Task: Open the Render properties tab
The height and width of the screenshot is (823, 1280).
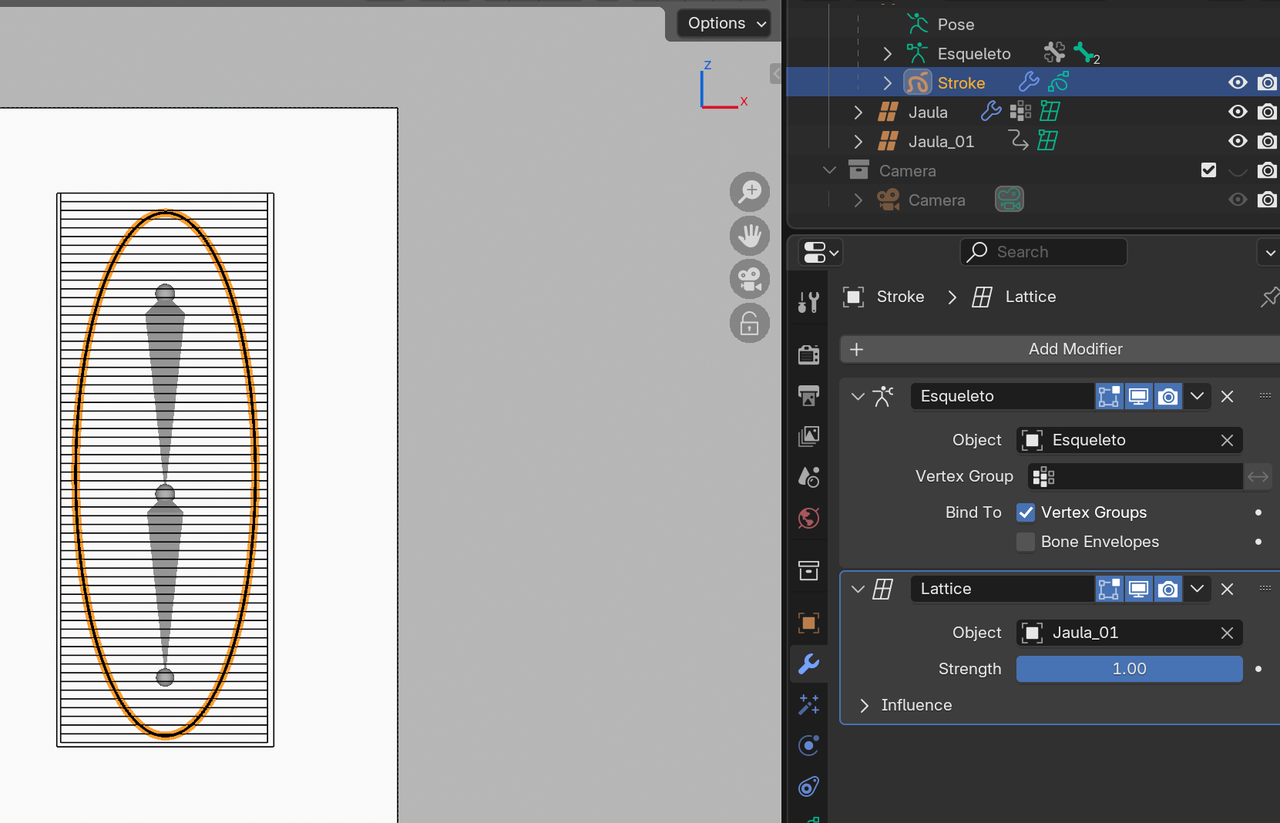Action: tap(809, 355)
